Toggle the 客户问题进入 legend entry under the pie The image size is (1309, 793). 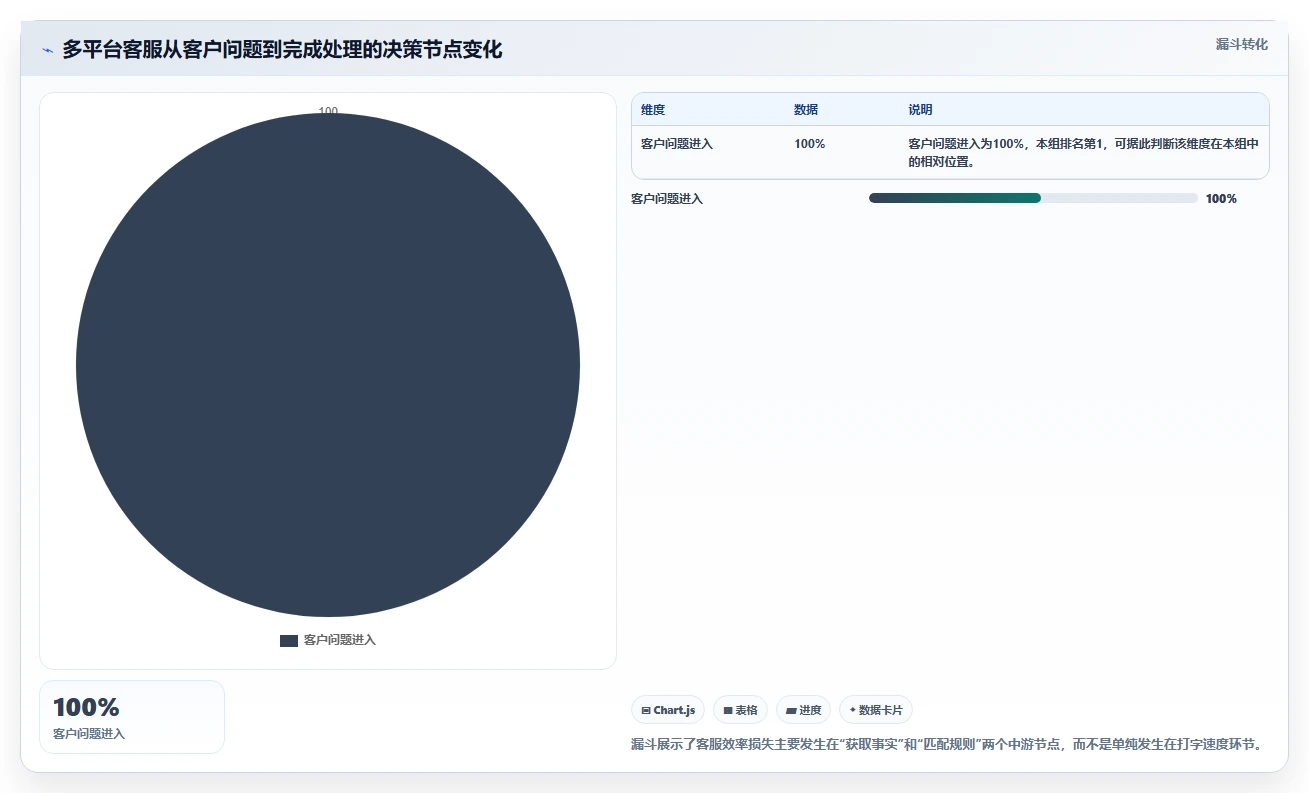pos(328,640)
